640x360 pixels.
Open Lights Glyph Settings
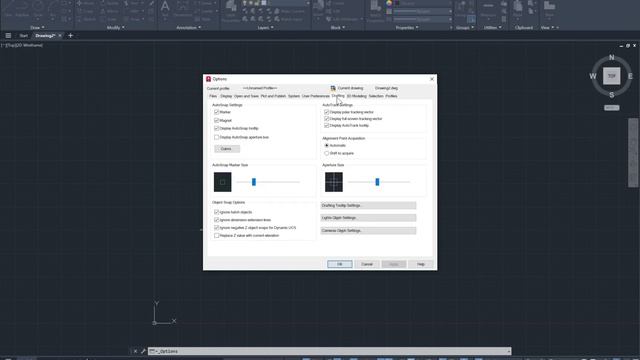pyautogui.click(x=368, y=218)
